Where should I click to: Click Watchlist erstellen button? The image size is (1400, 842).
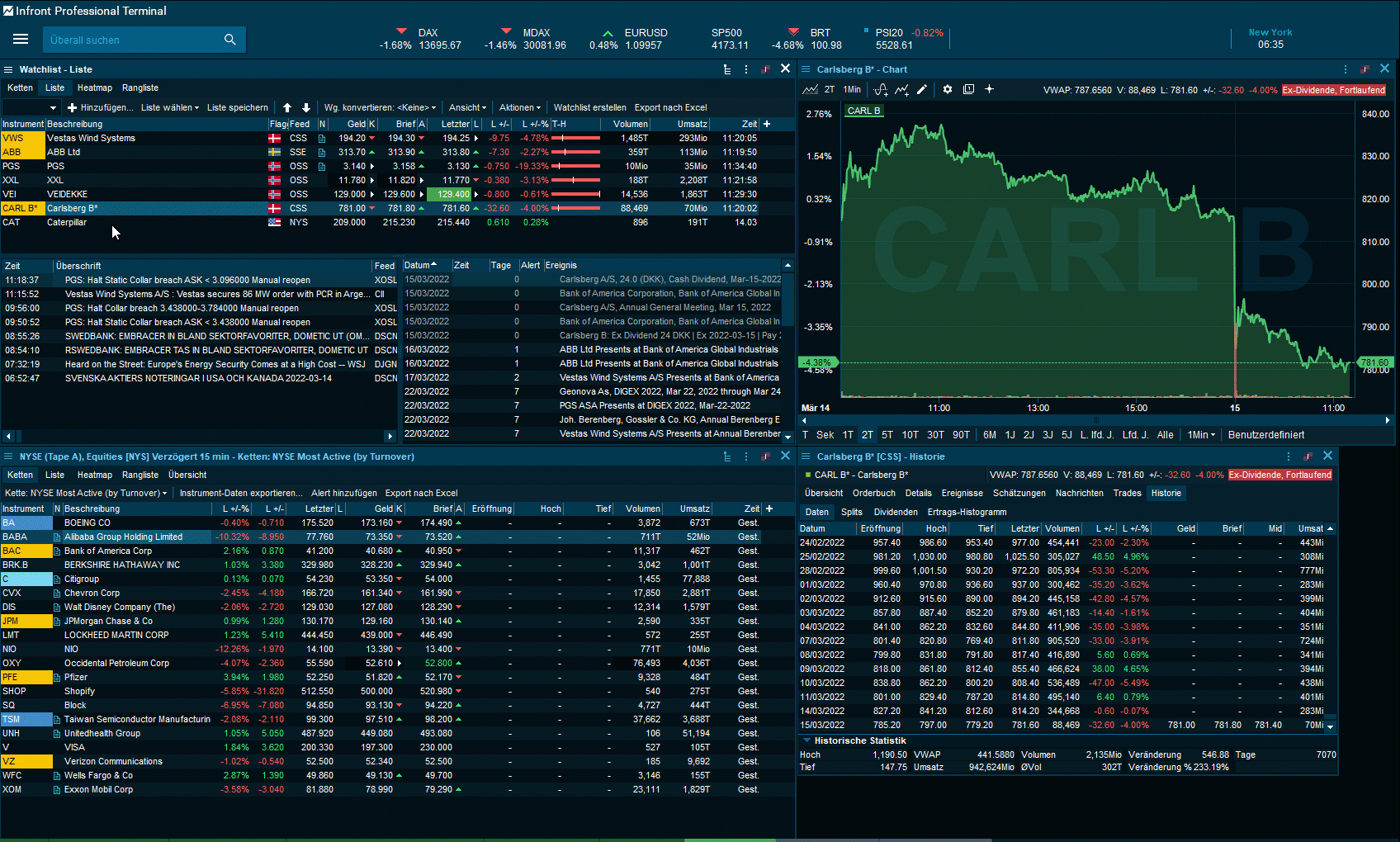(589, 107)
